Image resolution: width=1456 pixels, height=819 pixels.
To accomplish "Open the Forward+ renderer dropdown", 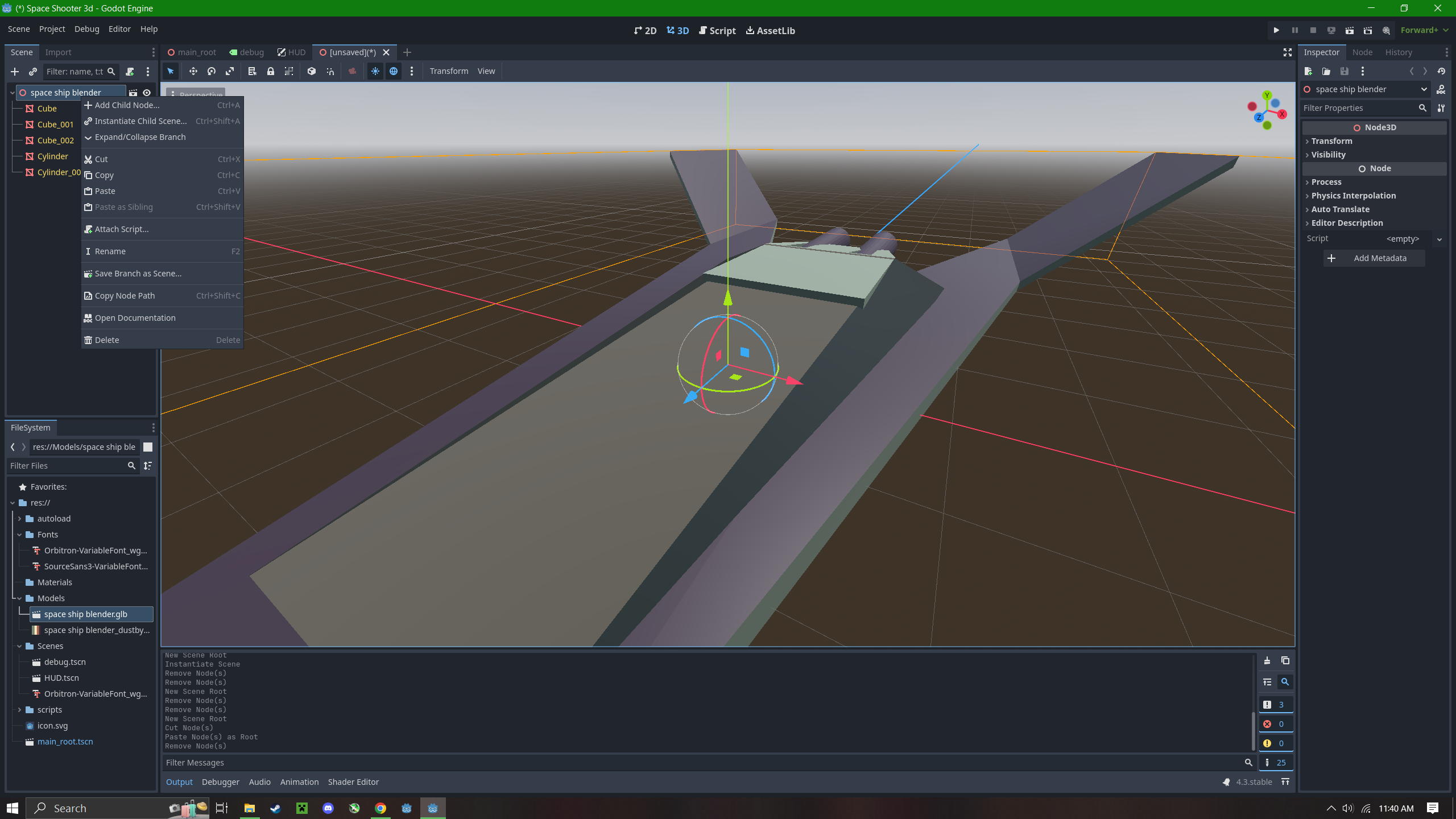I will 1424,30.
